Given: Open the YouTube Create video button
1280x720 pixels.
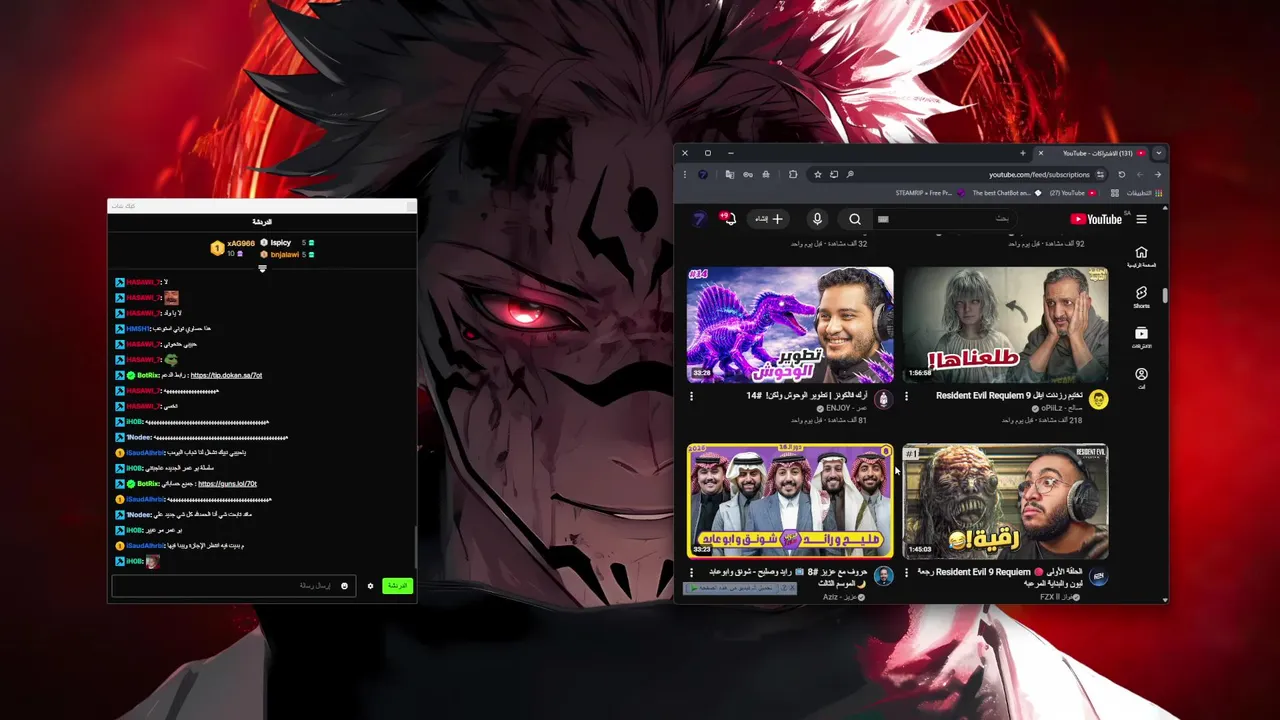Looking at the screenshot, I should click(769, 219).
